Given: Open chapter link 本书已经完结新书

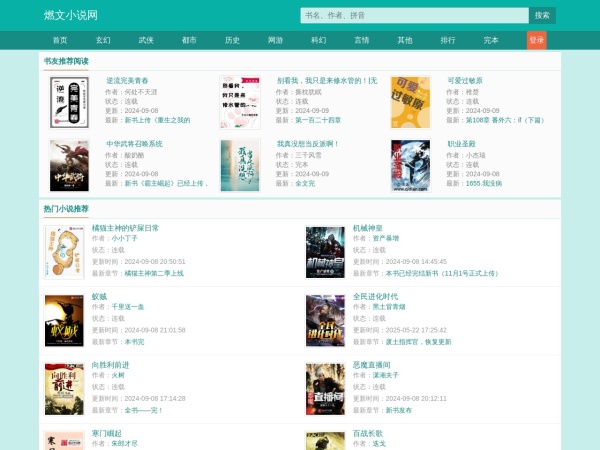Looking at the screenshot, I should coord(442,273).
